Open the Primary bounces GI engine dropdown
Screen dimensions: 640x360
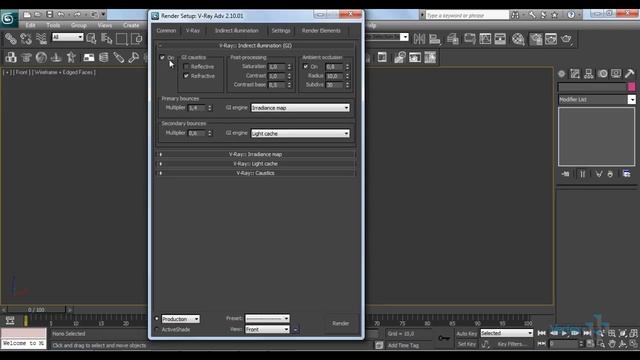300,108
